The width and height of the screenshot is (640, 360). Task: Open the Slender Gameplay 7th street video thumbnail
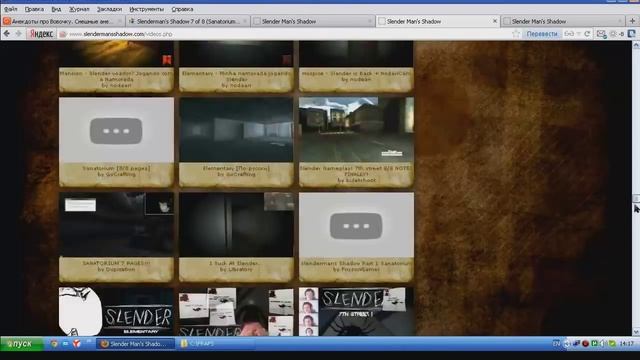tap(356, 130)
